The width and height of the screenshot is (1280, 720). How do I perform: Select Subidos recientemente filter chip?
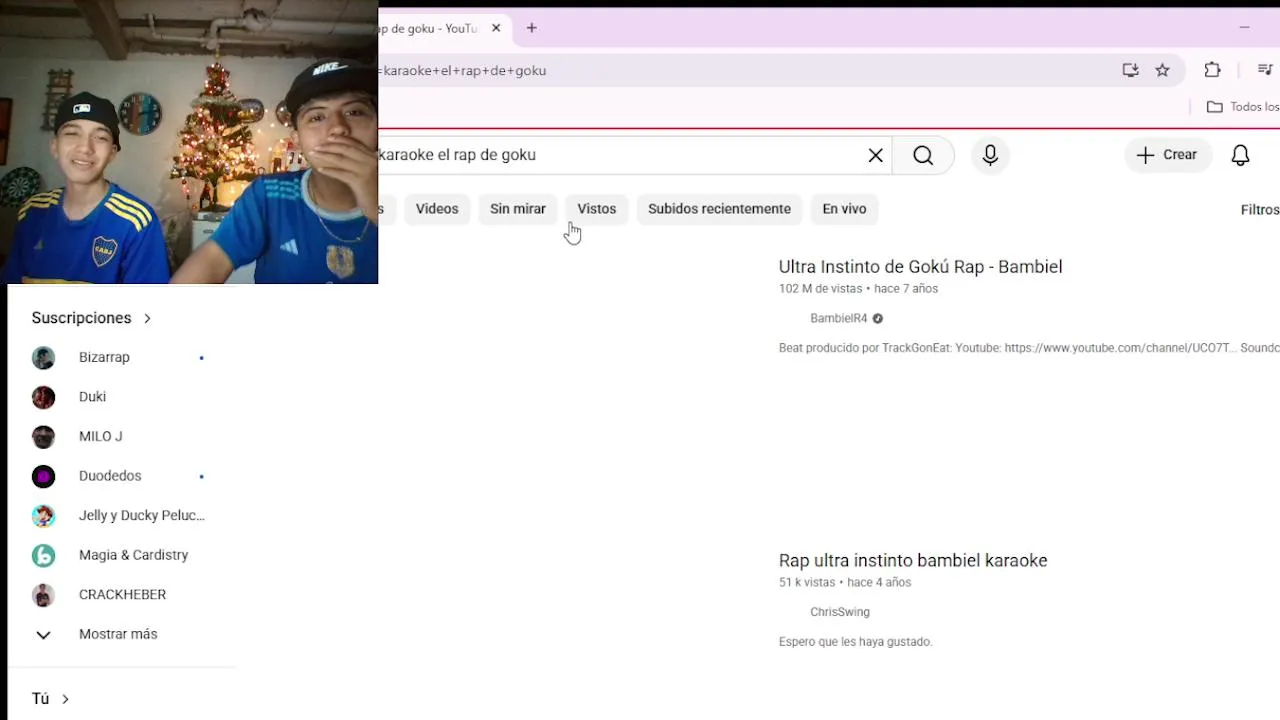coord(719,209)
